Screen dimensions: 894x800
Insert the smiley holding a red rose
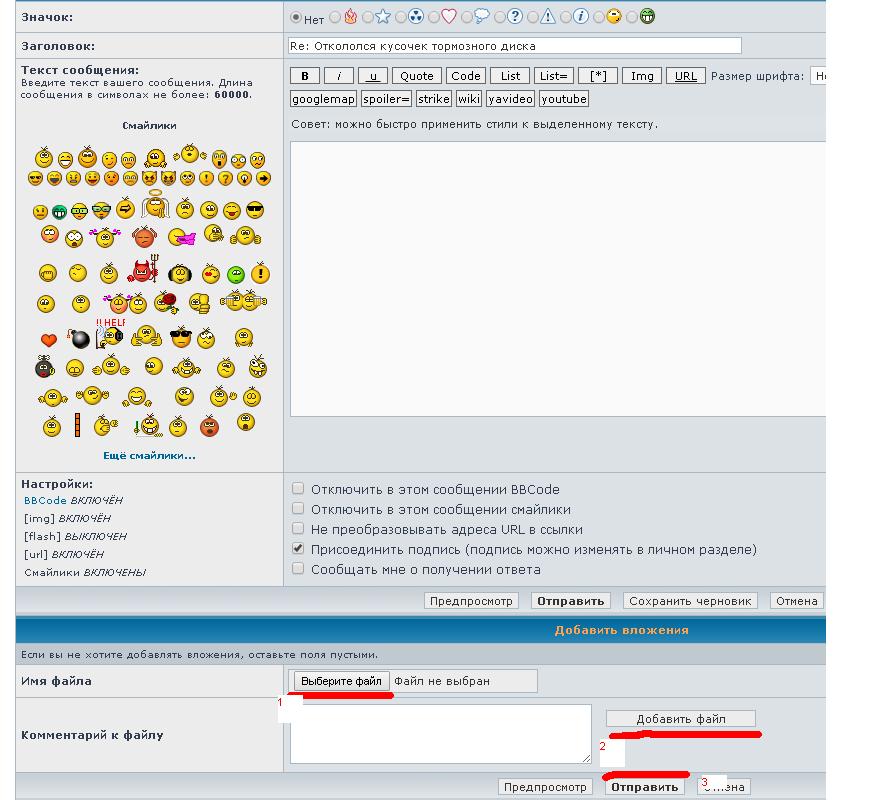click(x=169, y=302)
